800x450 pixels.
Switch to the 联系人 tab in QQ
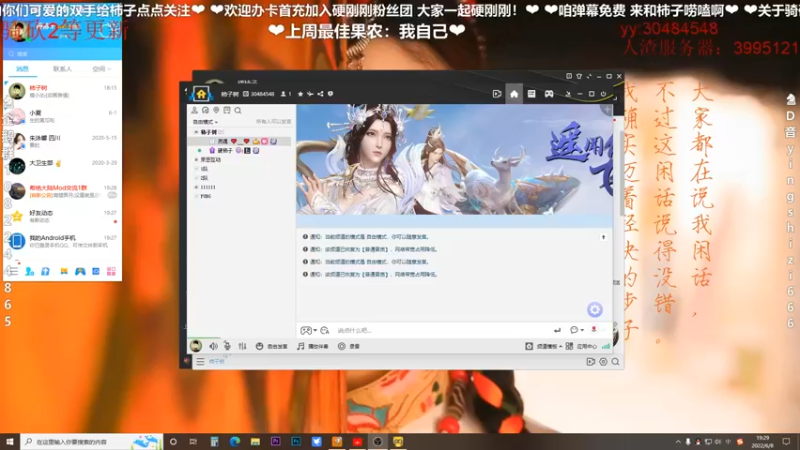[x=62, y=69]
